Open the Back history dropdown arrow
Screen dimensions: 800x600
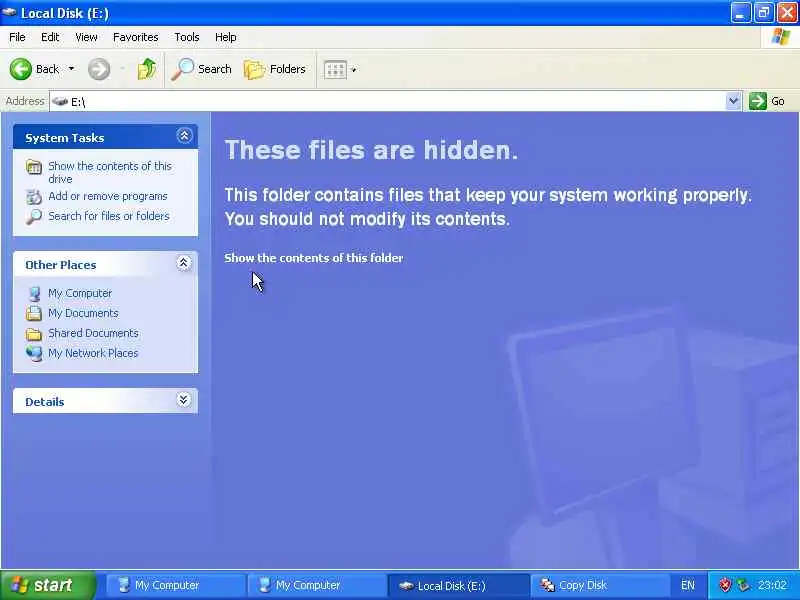pos(71,69)
